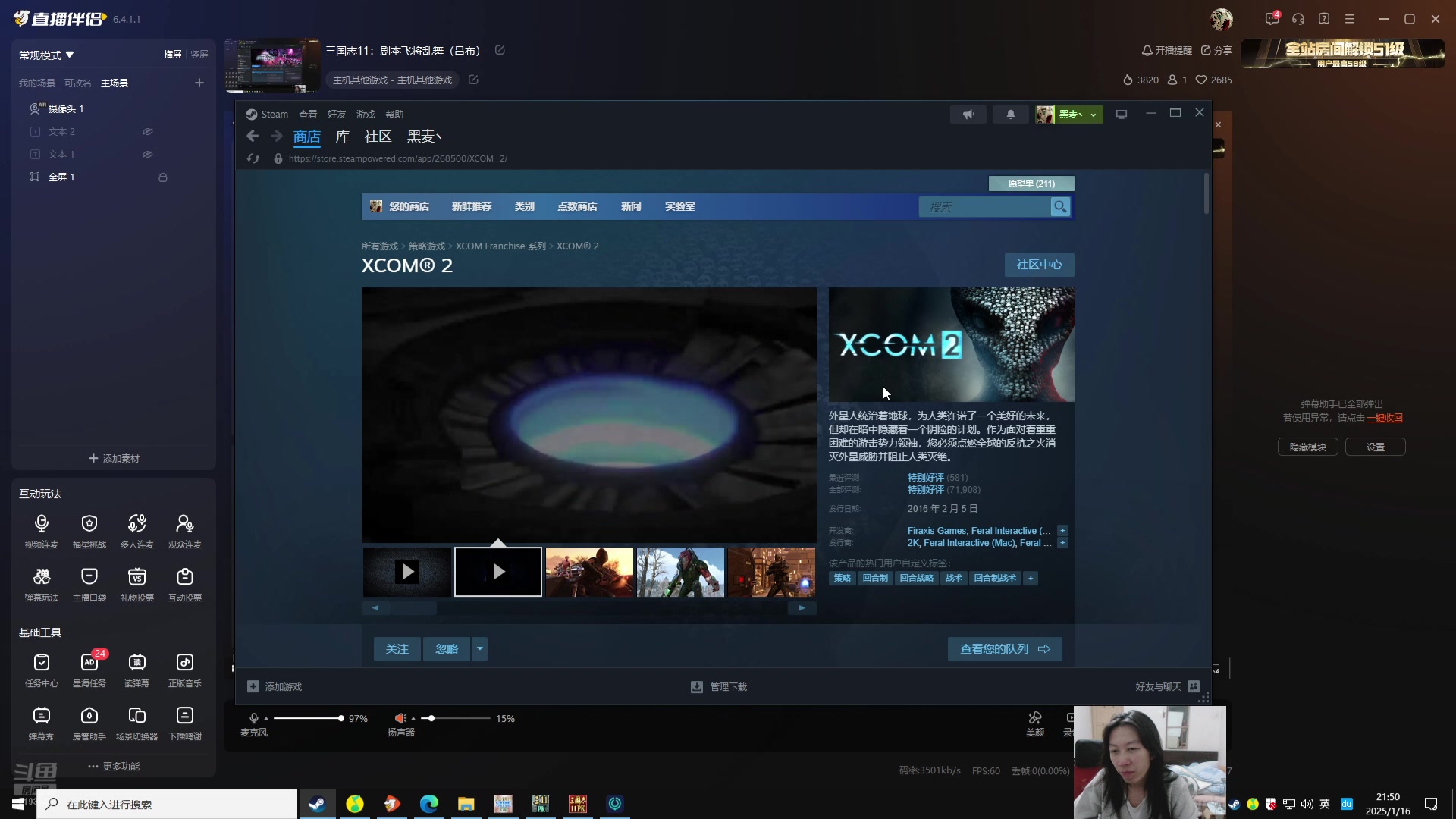Click the Steam announcements megaphone icon

click(x=968, y=115)
